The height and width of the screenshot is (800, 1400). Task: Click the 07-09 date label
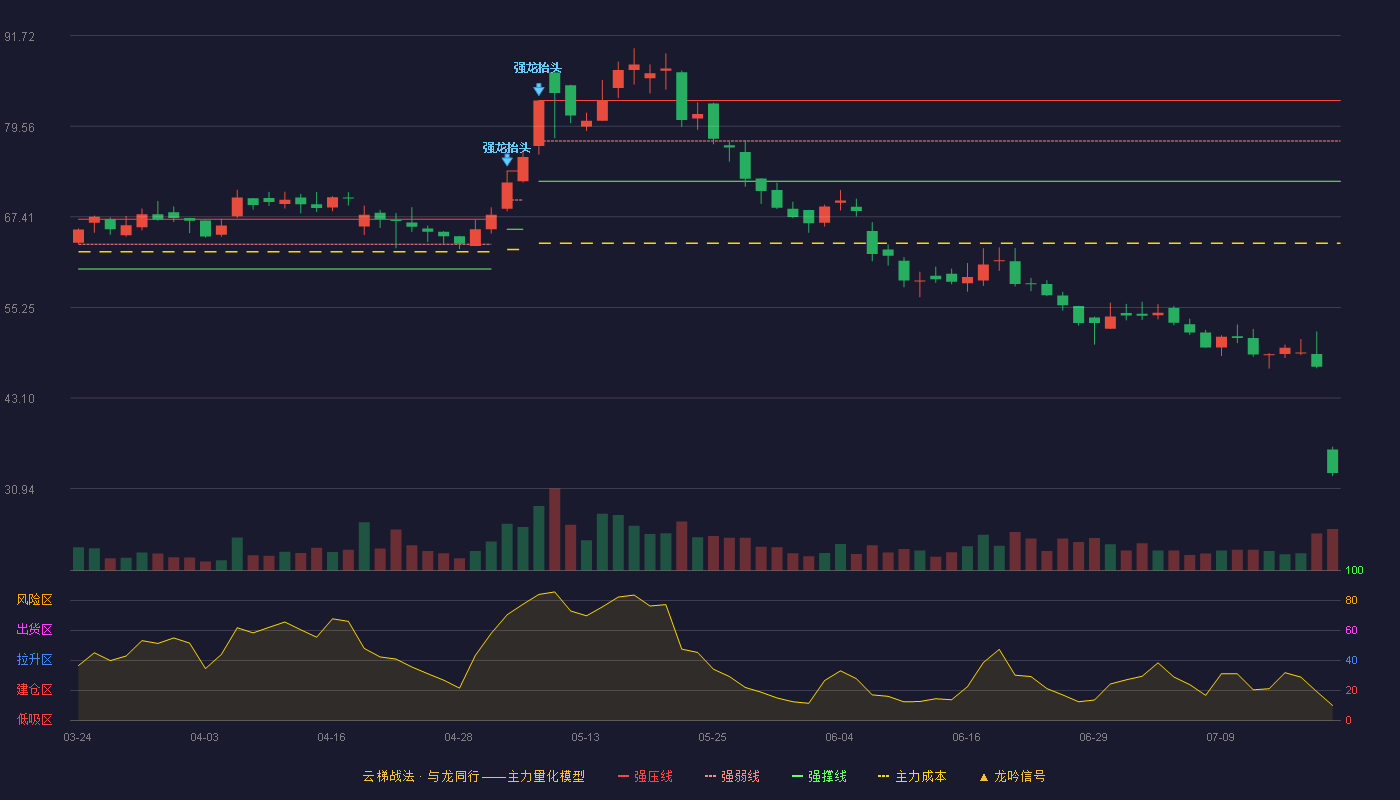click(x=1220, y=737)
